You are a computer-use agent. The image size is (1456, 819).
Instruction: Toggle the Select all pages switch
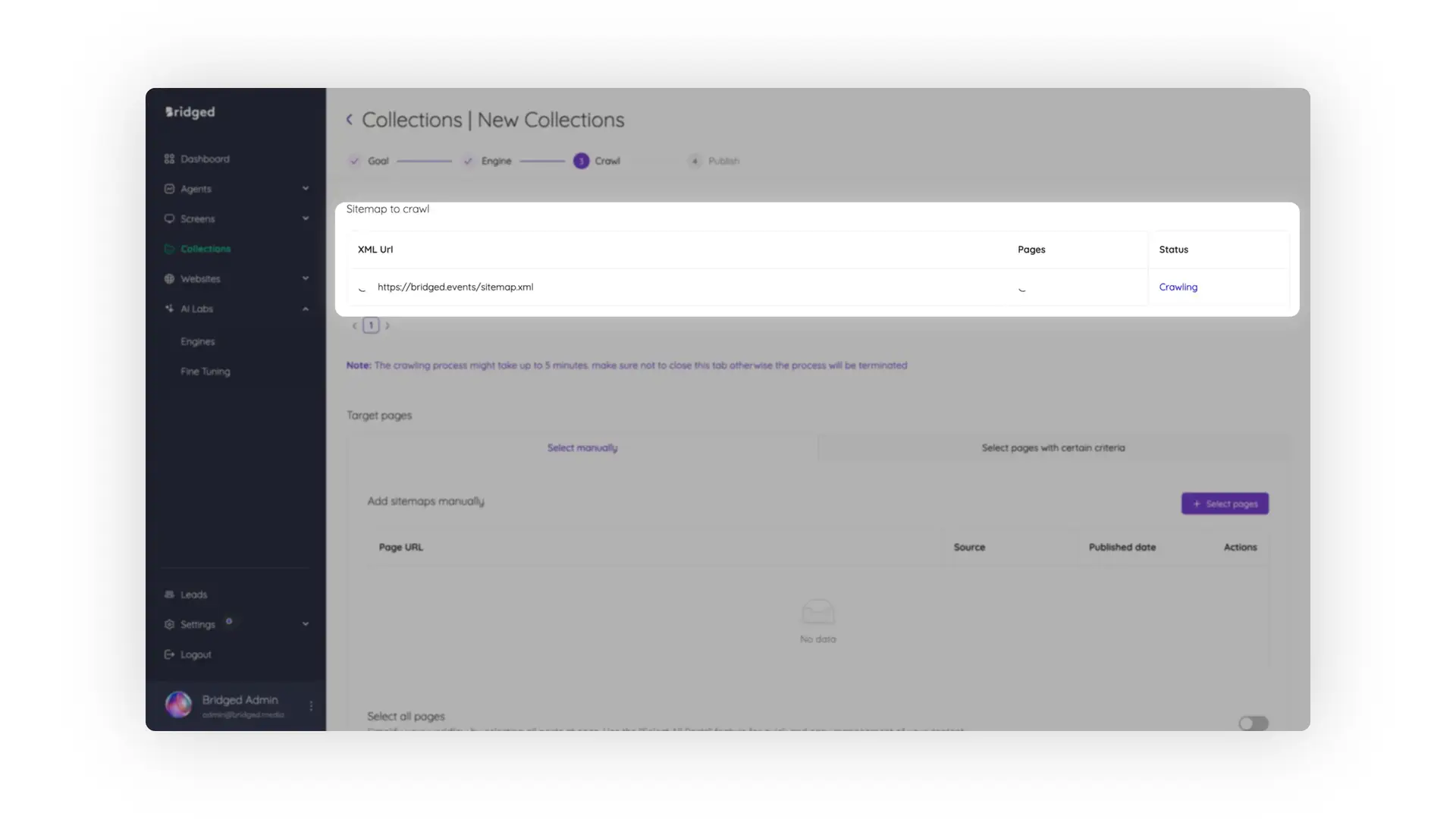click(1253, 723)
